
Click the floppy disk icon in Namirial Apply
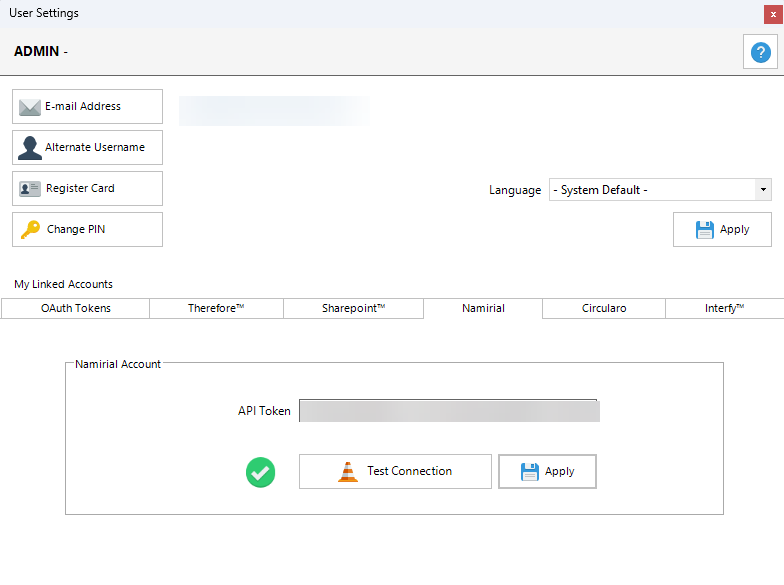click(x=530, y=472)
